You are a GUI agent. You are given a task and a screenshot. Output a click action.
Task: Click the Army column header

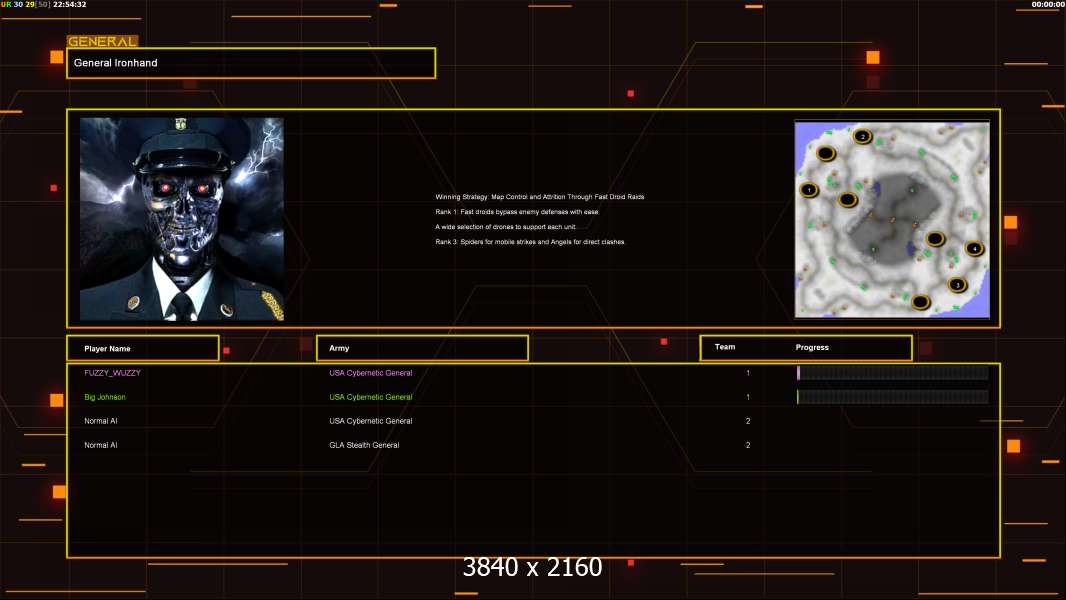(x=422, y=348)
